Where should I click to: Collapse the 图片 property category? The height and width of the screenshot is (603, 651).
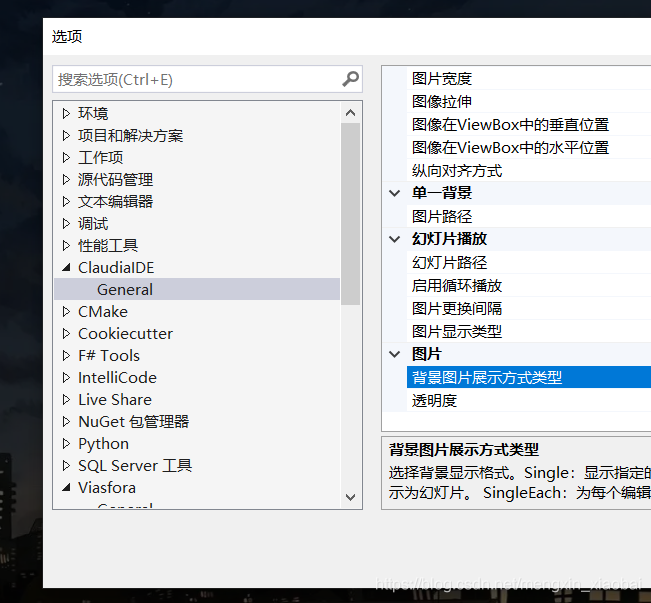click(x=394, y=354)
